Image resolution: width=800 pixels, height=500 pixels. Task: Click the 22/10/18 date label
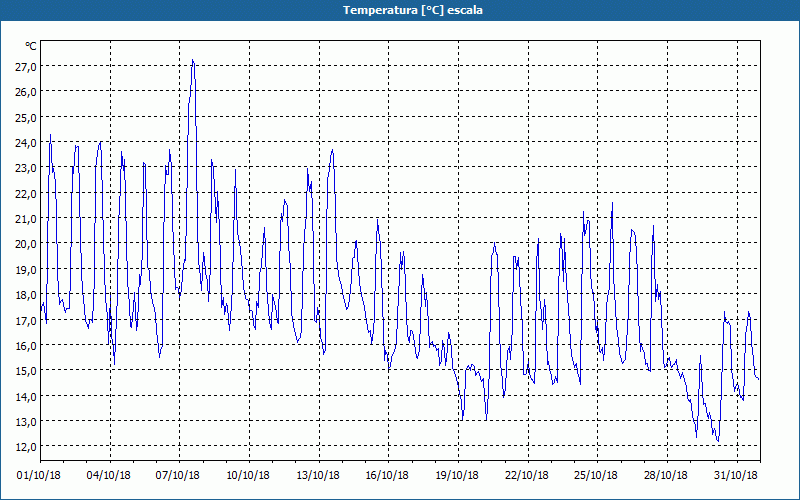coord(527,476)
